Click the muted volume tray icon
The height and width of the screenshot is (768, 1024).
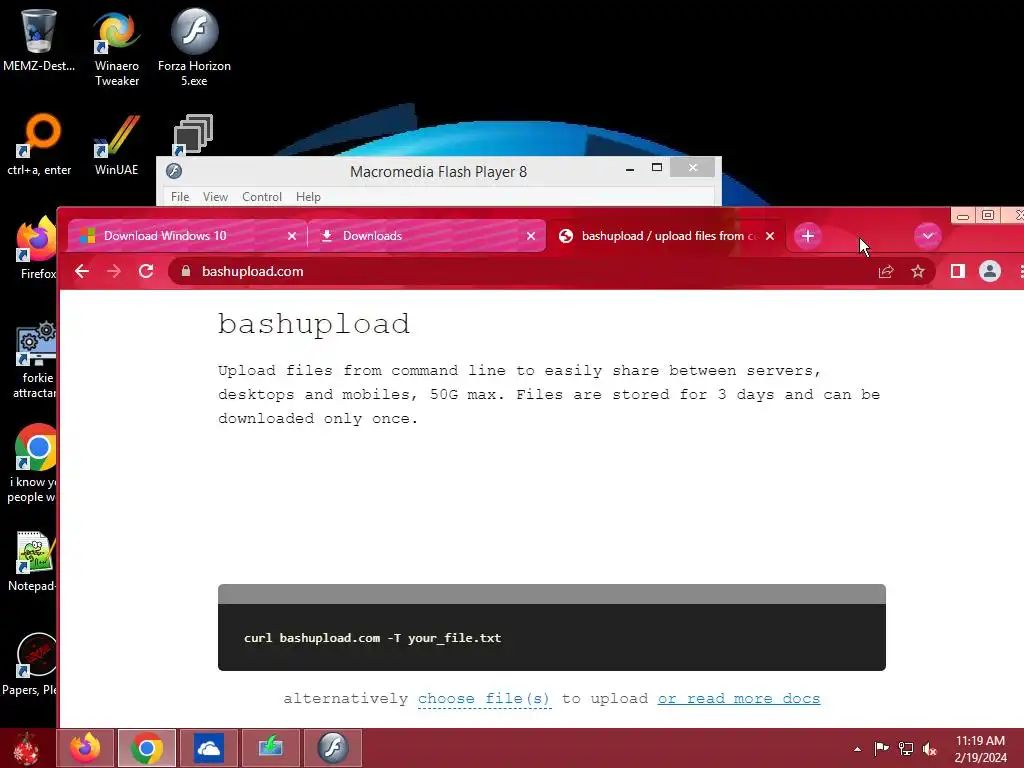pos(930,748)
